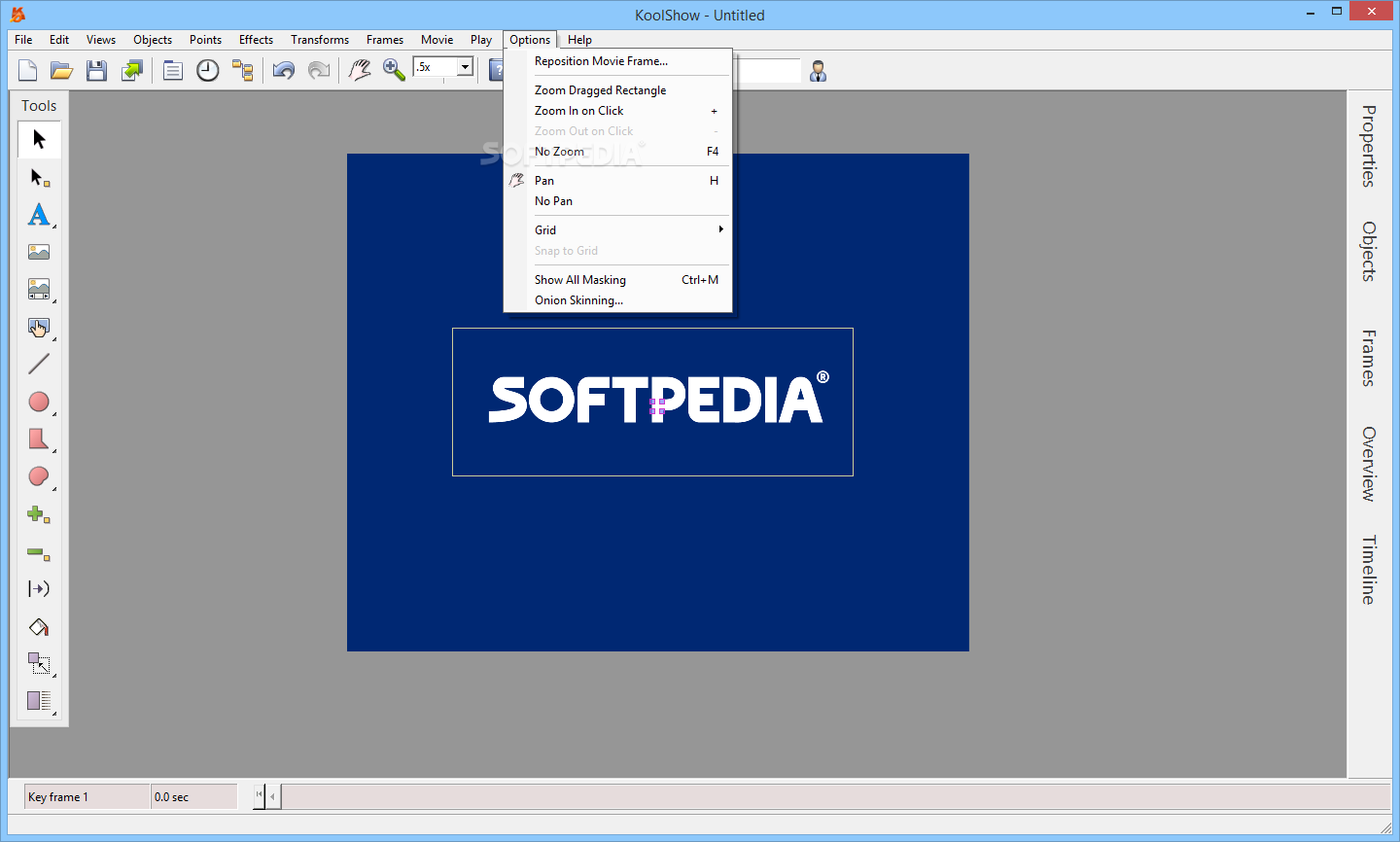
Task: Pick the freeform blob shape tool
Action: point(39,476)
